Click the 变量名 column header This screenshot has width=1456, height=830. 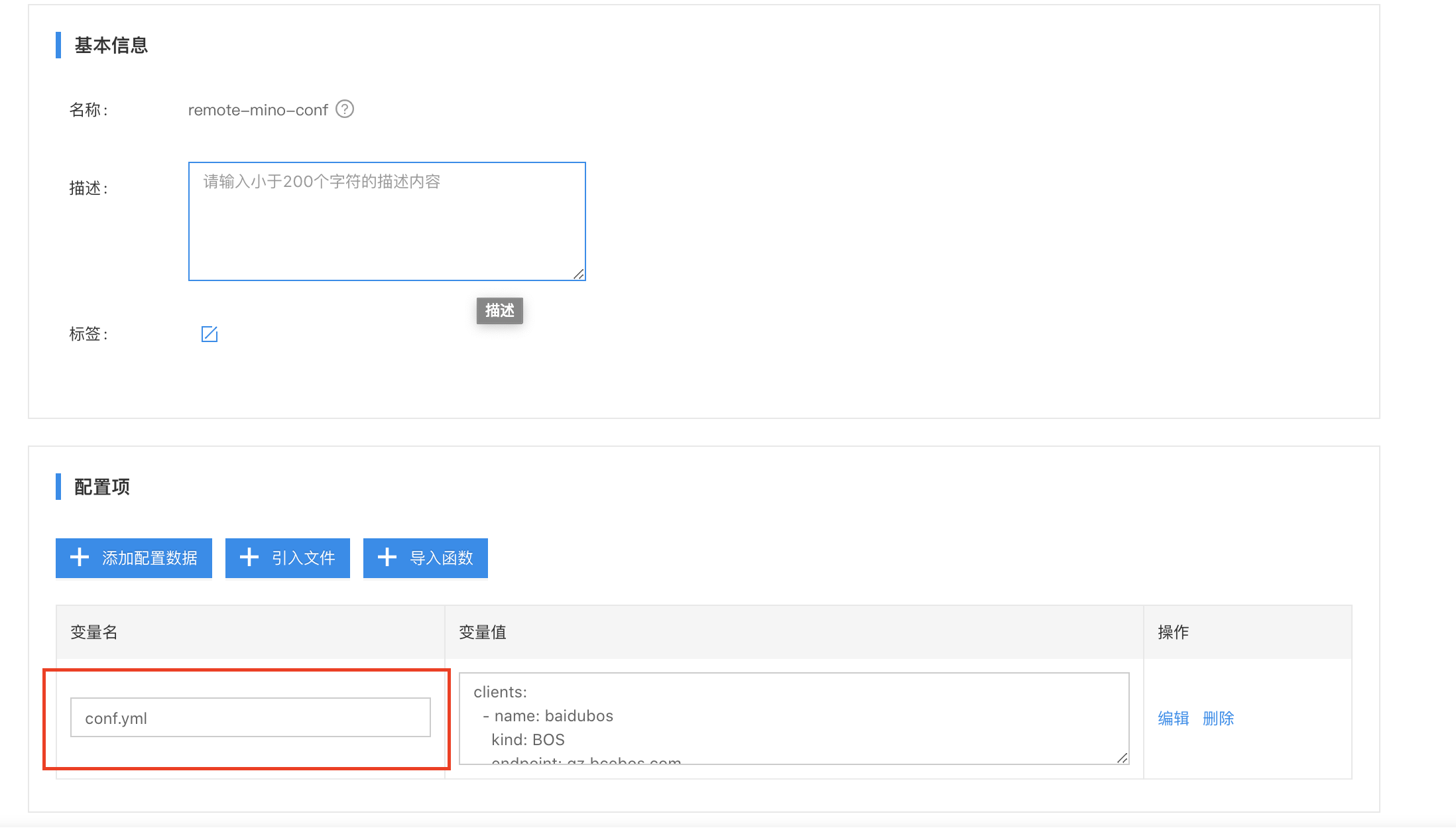(x=251, y=632)
